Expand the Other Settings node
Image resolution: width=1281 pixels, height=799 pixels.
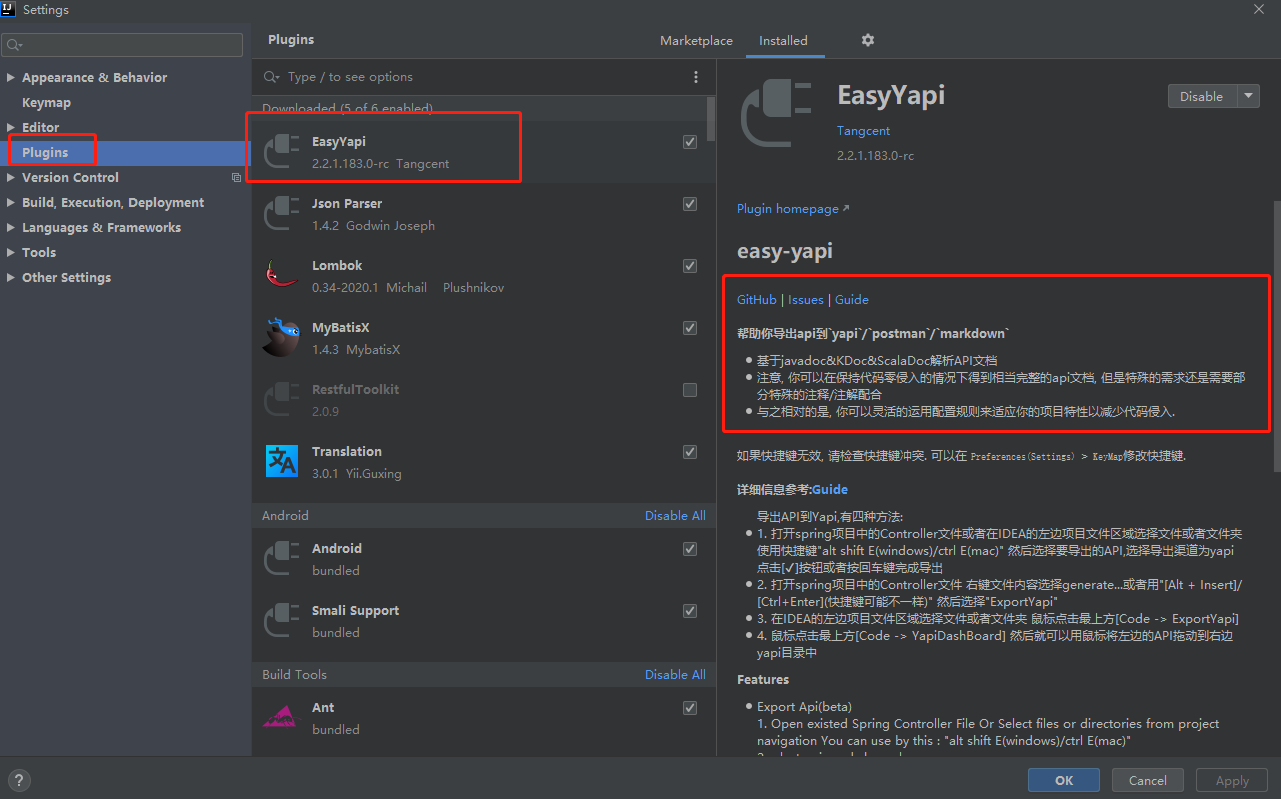point(11,278)
